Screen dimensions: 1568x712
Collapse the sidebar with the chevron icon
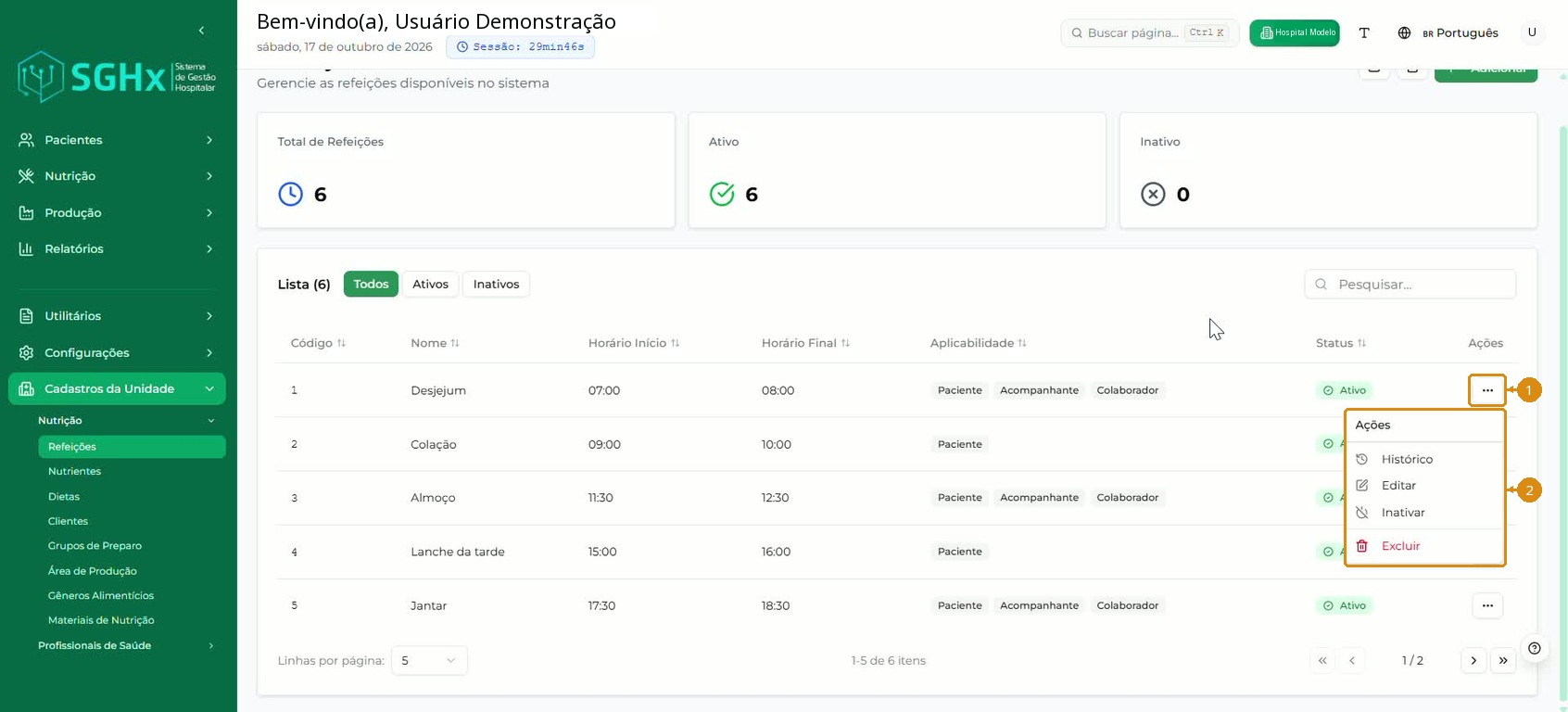click(x=201, y=31)
